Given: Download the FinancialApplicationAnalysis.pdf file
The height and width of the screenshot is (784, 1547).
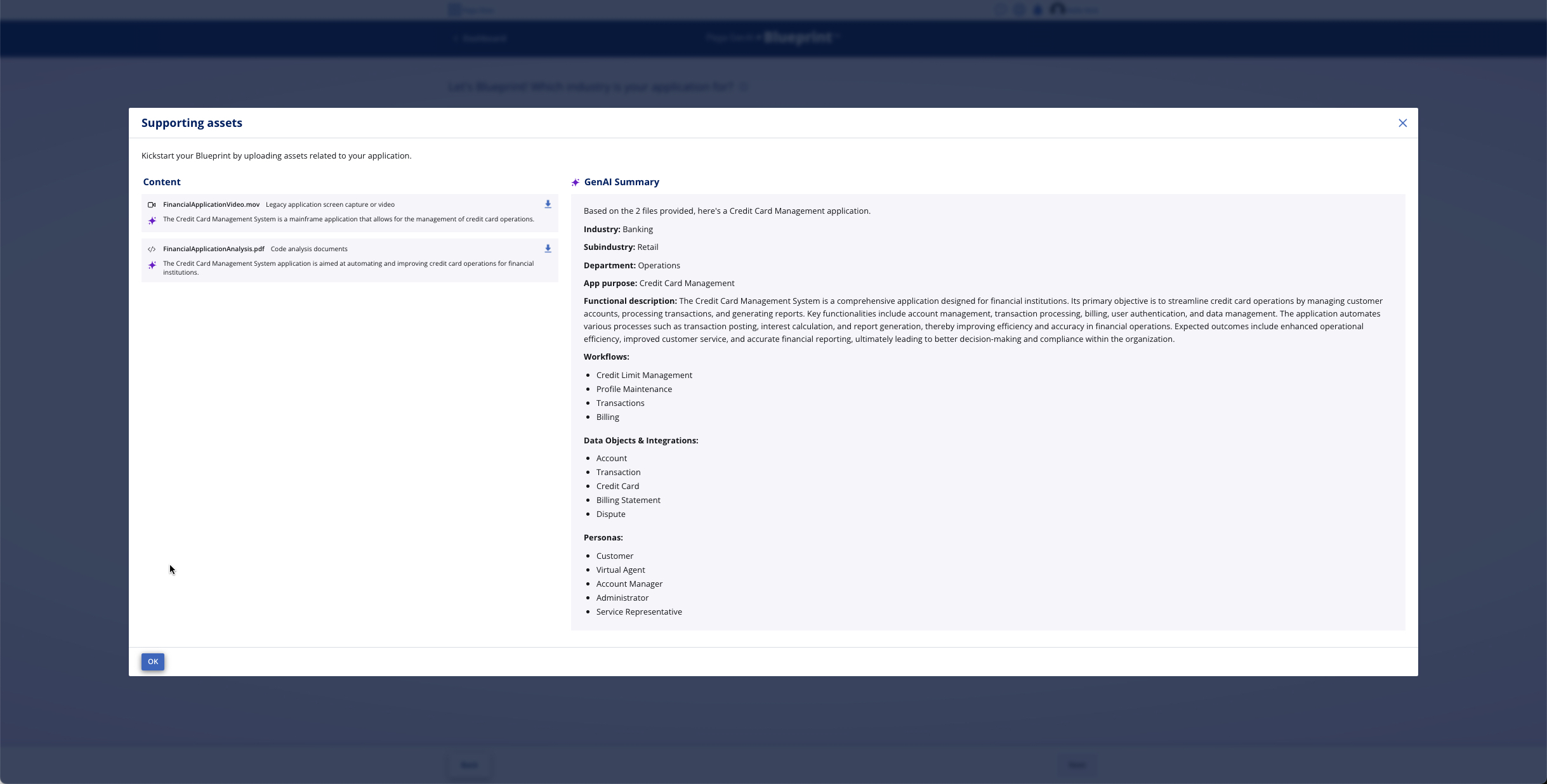Looking at the screenshot, I should tap(548, 249).
